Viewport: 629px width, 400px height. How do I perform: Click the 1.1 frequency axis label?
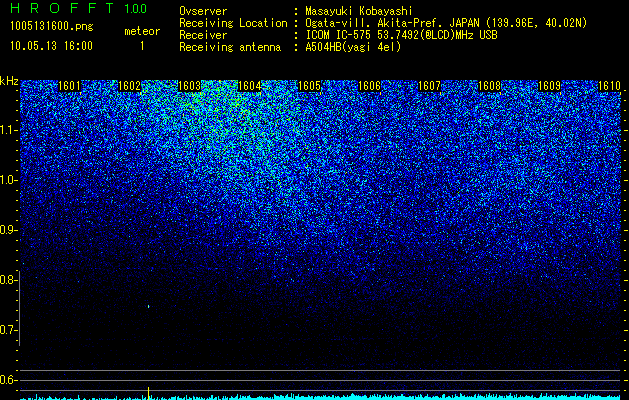pyautogui.click(x=8, y=130)
